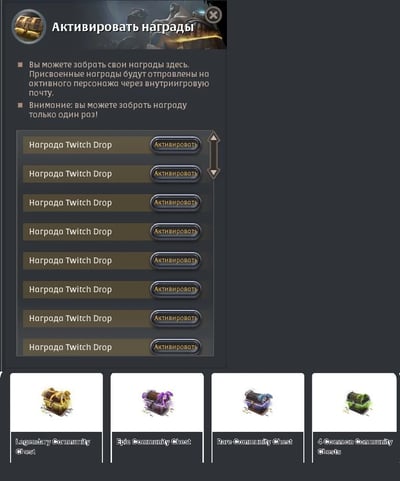
Task: Select the green Common Community Chest icon
Action: pos(358,403)
